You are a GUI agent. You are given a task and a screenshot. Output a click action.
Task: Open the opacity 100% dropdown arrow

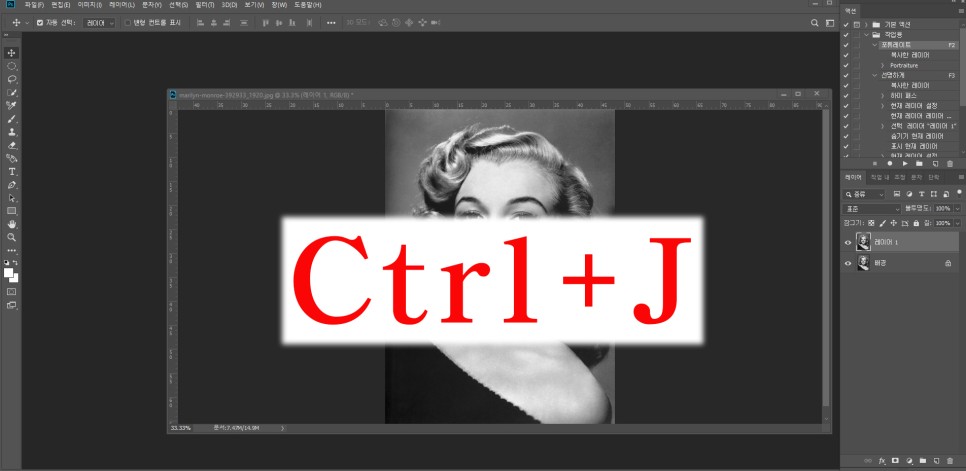pyautogui.click(x=957, y=209)
